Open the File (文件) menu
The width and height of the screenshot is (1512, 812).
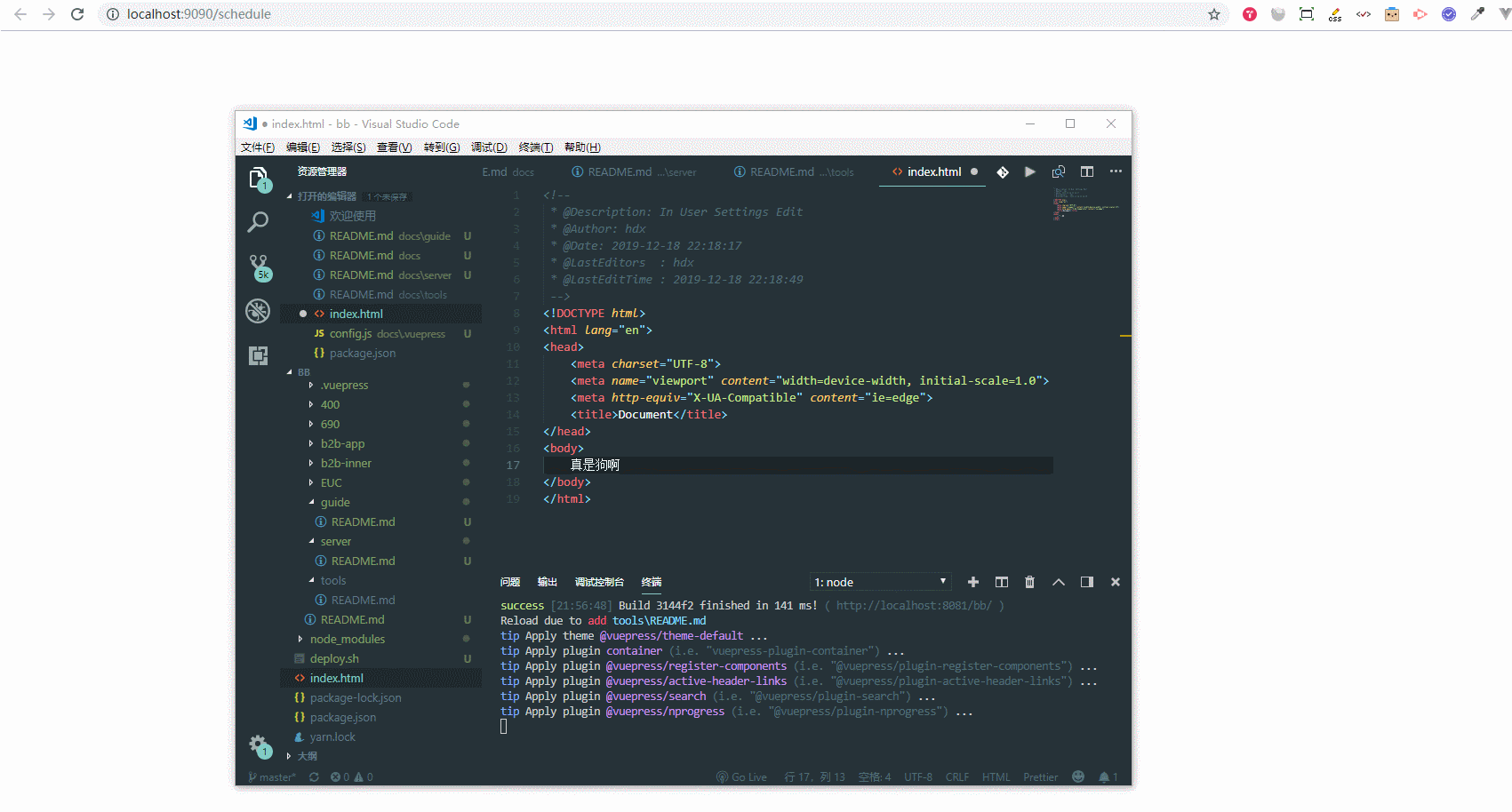pos(258,147)
